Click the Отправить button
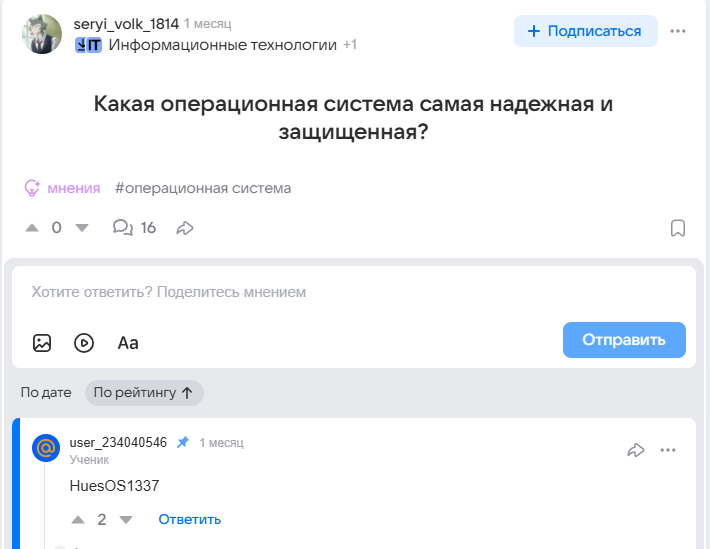The image size is (710, 549). point(624,340)
